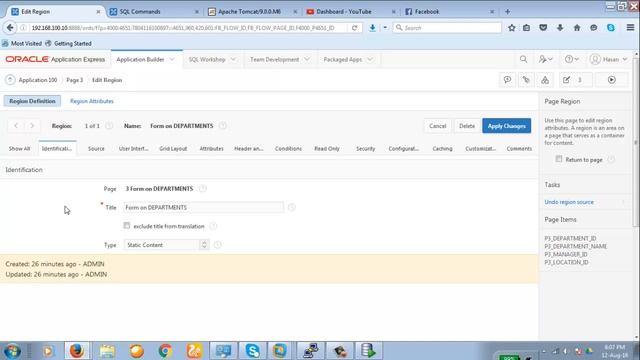Open the Firefox hamburger menu

[x=630, y=28]
